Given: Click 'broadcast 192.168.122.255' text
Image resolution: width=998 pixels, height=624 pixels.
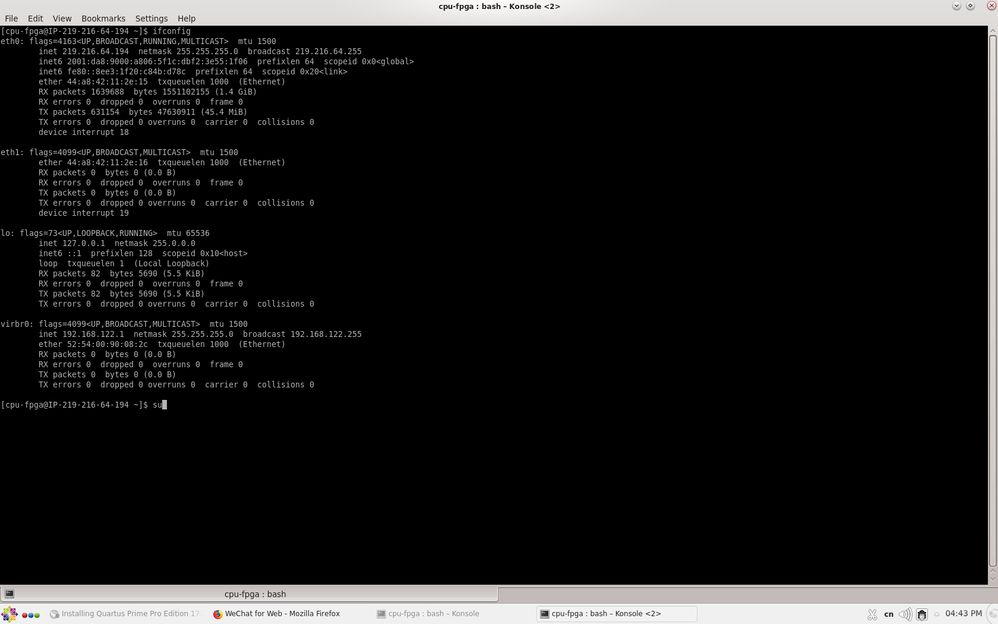Looking at the screenshot, I should point(302,334).
